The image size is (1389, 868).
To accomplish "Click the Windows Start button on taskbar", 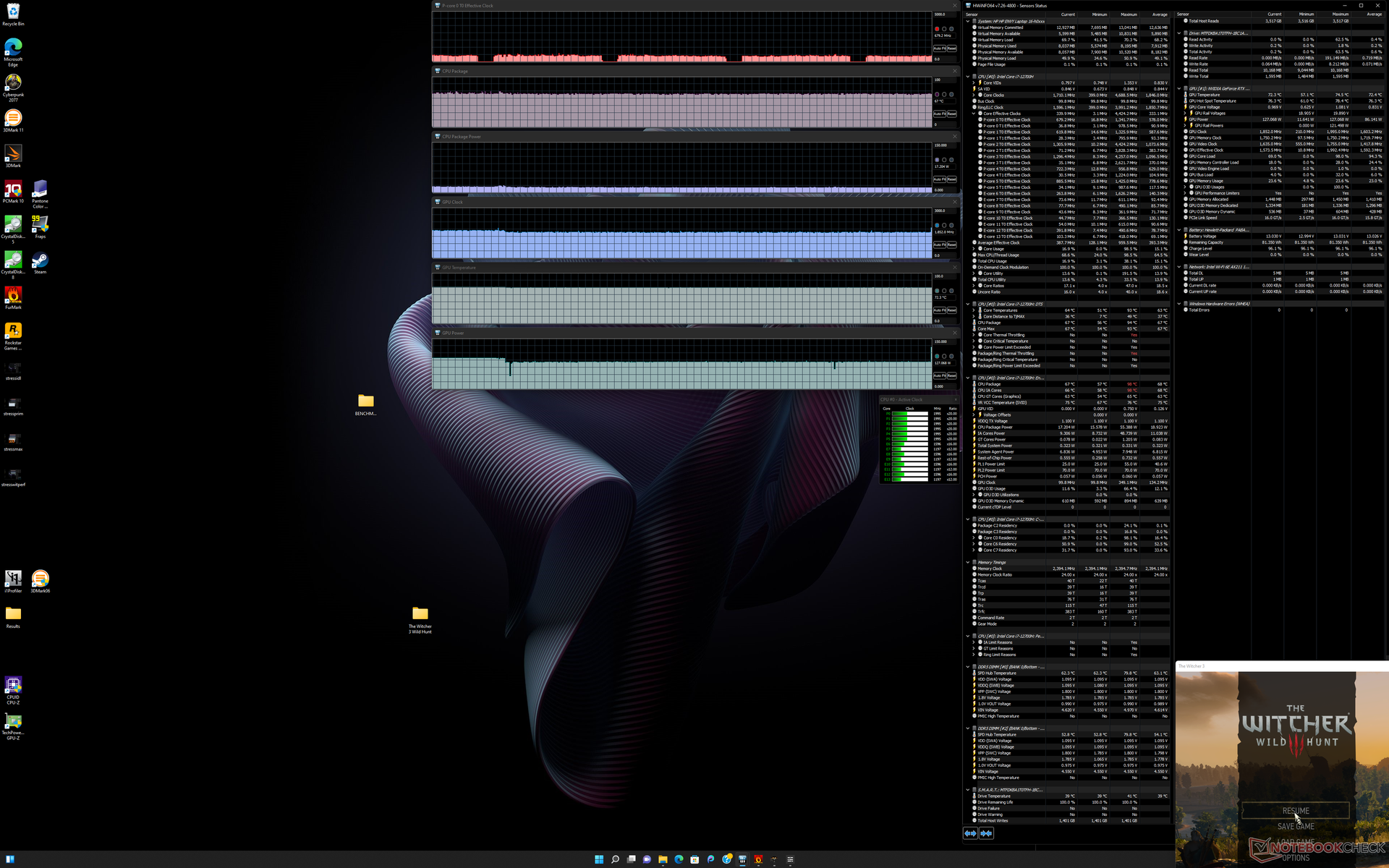I will tap(599, 859).
